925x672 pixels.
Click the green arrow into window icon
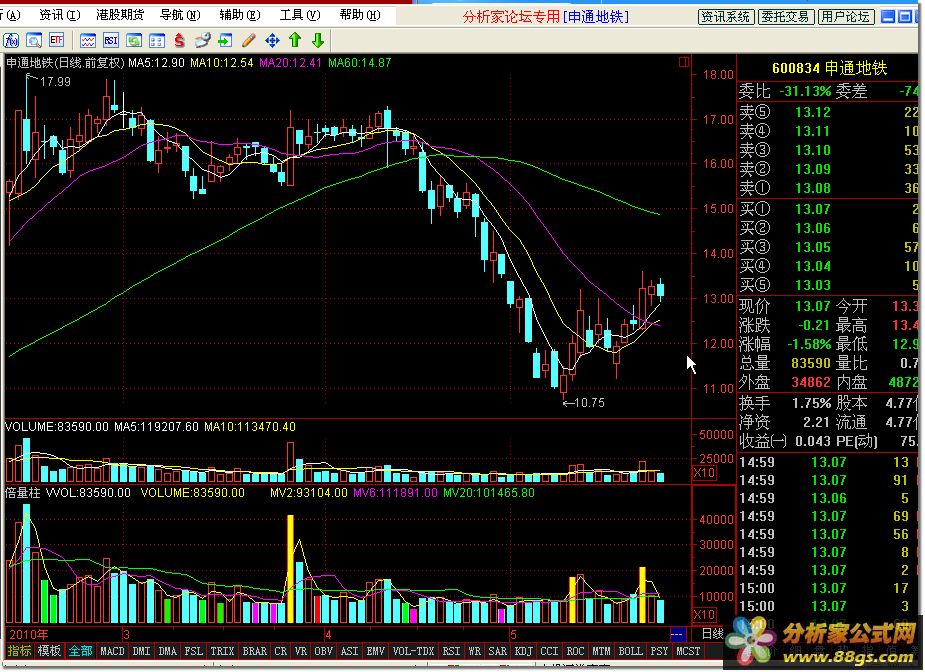[225, 40]
